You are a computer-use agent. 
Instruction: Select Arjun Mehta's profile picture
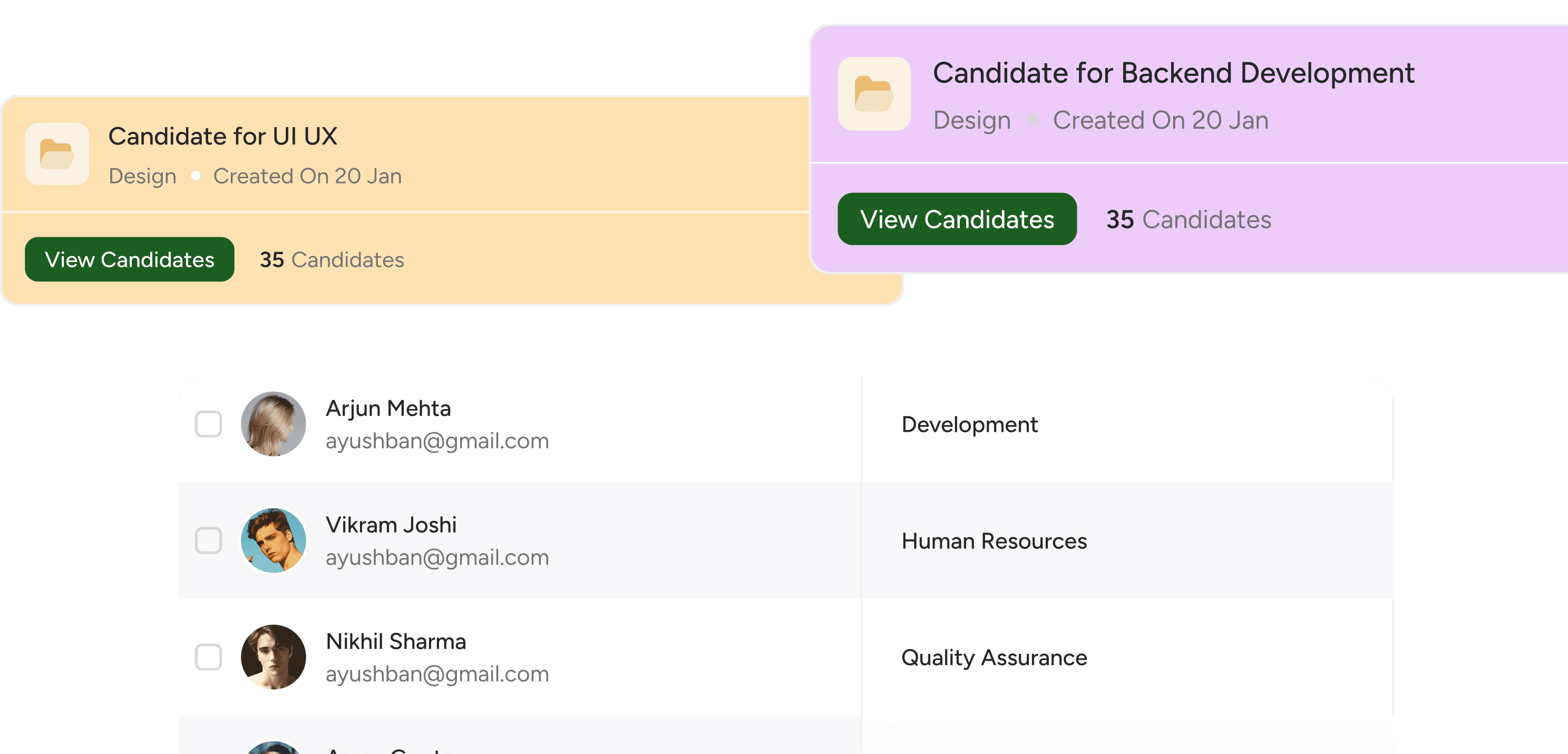274,424
